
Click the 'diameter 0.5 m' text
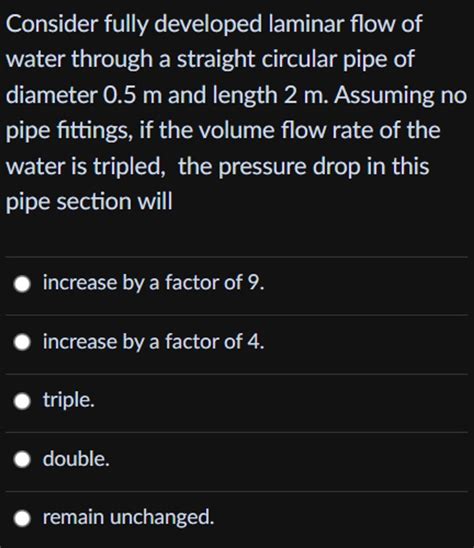(x=84, y=95)
